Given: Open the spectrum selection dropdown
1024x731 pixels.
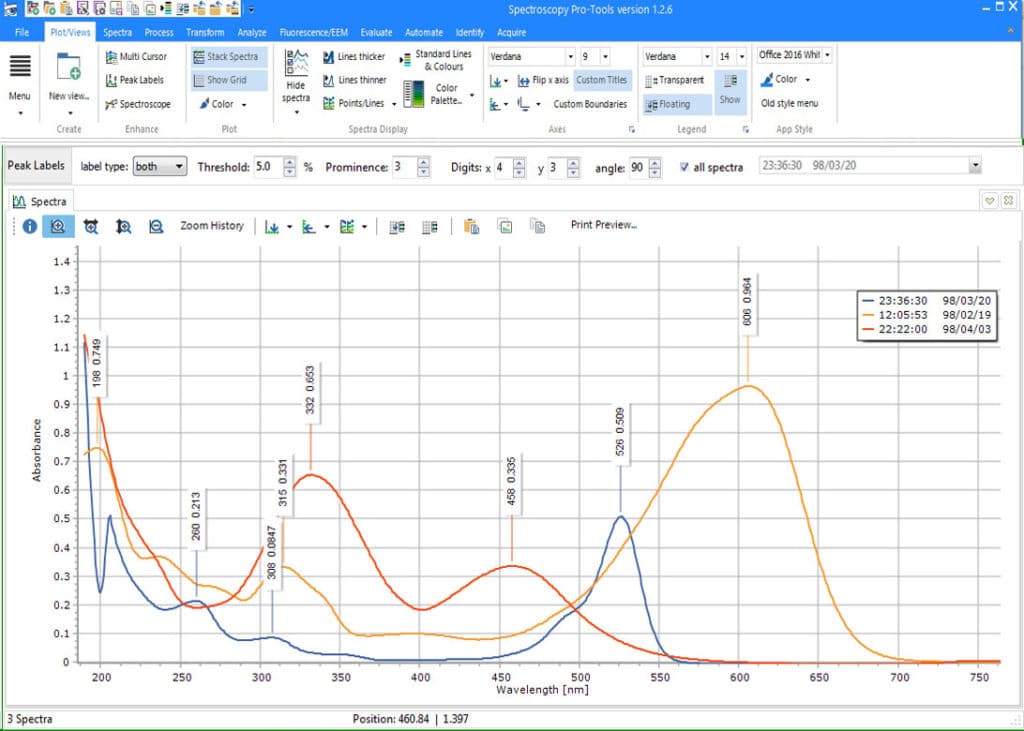Looking at the screenshot, I should pyautogui.click(x=975, y=164).
